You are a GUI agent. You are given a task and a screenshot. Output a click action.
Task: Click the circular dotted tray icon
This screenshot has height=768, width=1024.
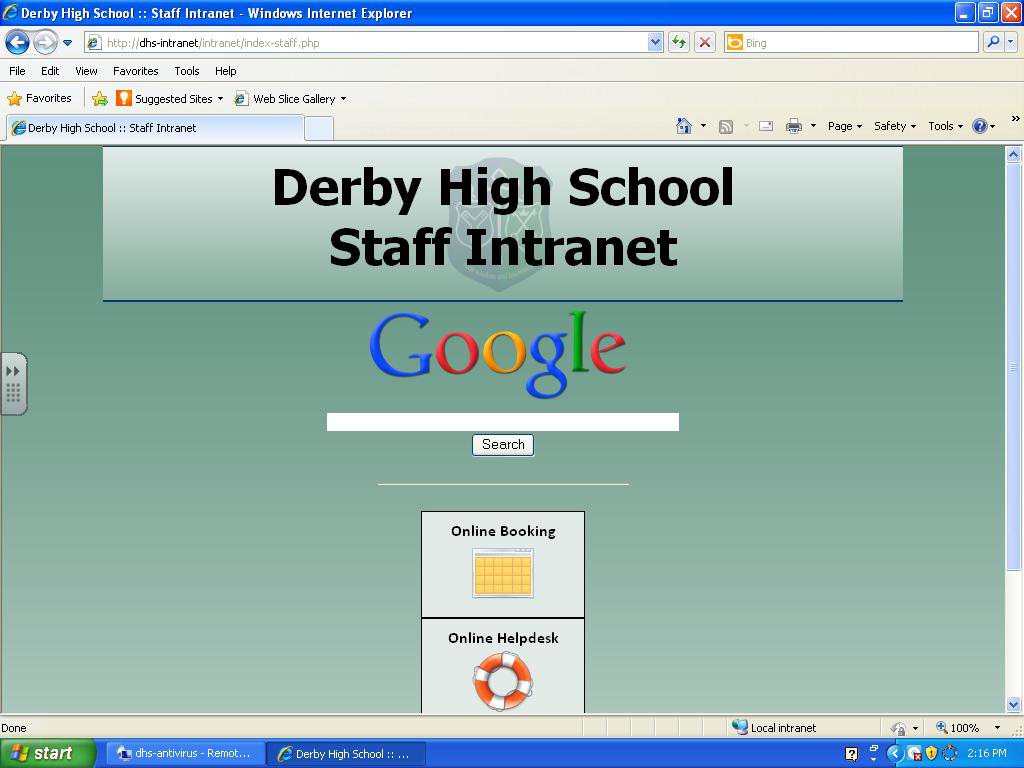950,754
